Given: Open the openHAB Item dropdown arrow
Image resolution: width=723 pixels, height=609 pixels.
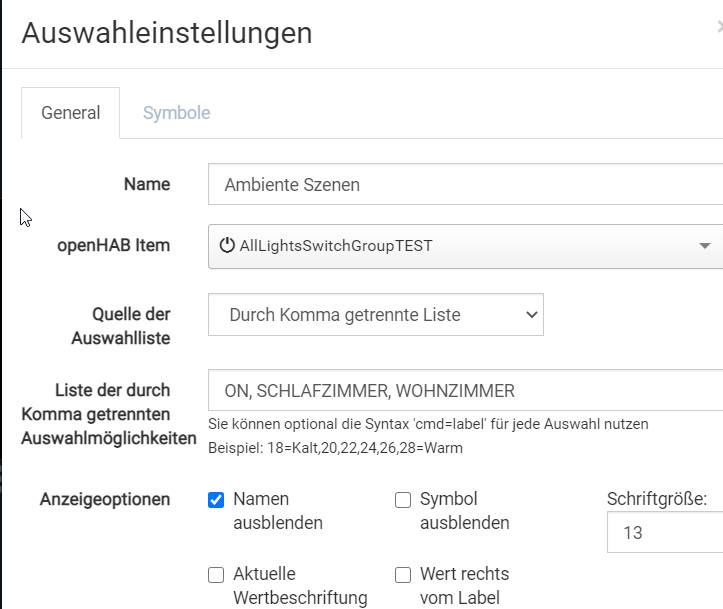Looking at the screenshot, I should click(704, 246).
